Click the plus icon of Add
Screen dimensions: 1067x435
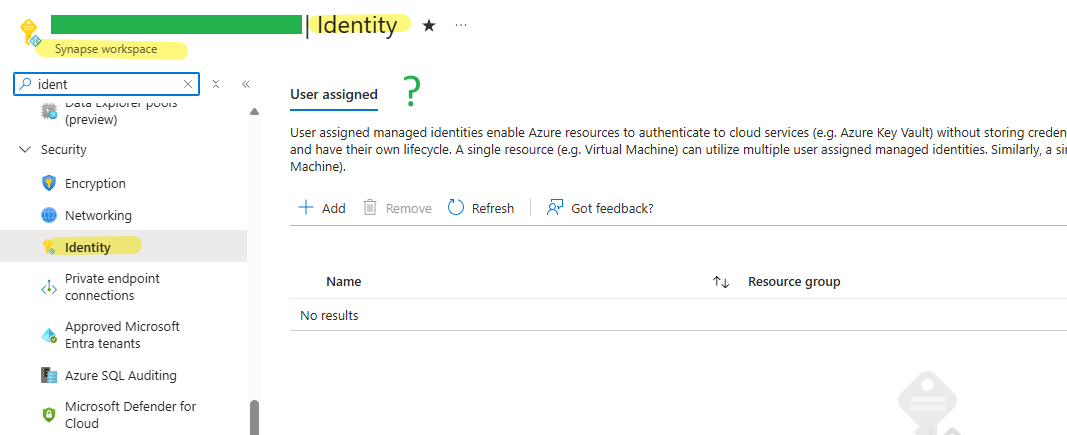[306, 208]
